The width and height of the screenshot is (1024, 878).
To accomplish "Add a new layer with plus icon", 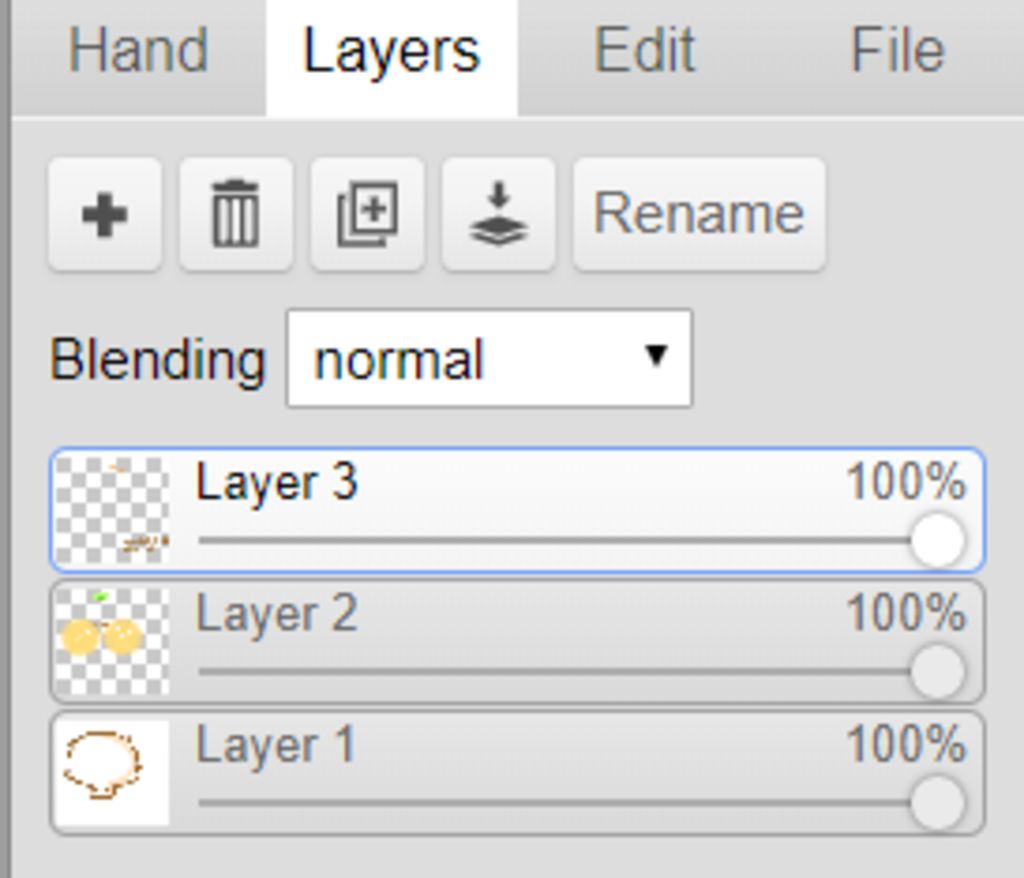I will 104,214.
